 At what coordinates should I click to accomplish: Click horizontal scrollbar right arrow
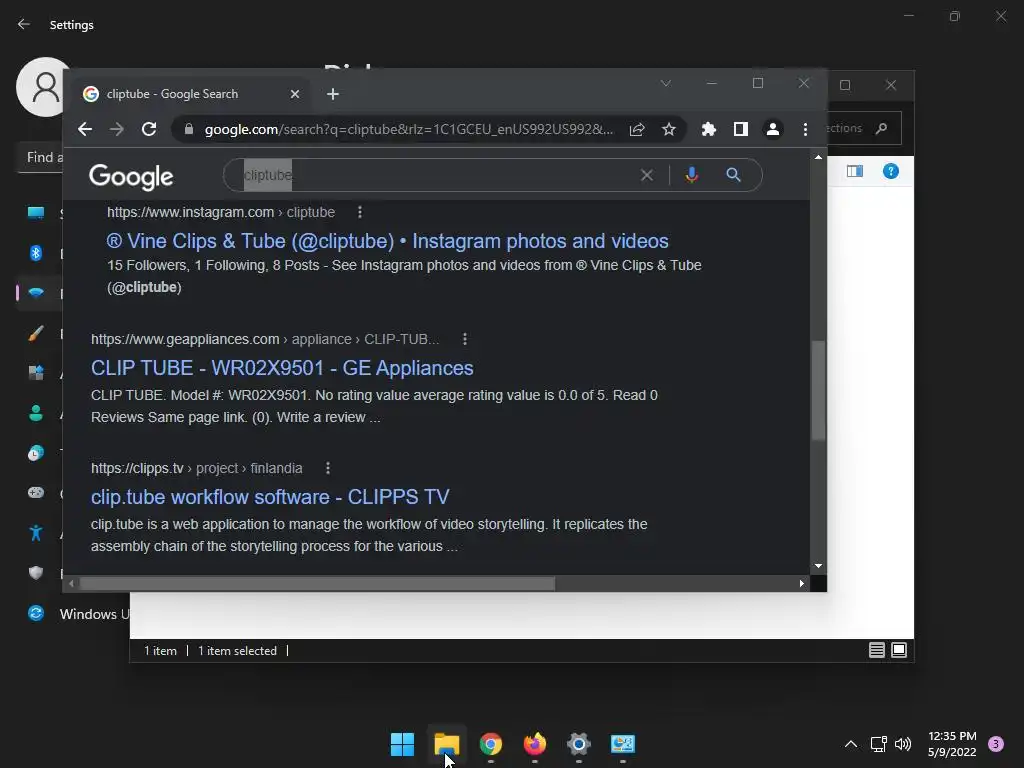[802, 583]
